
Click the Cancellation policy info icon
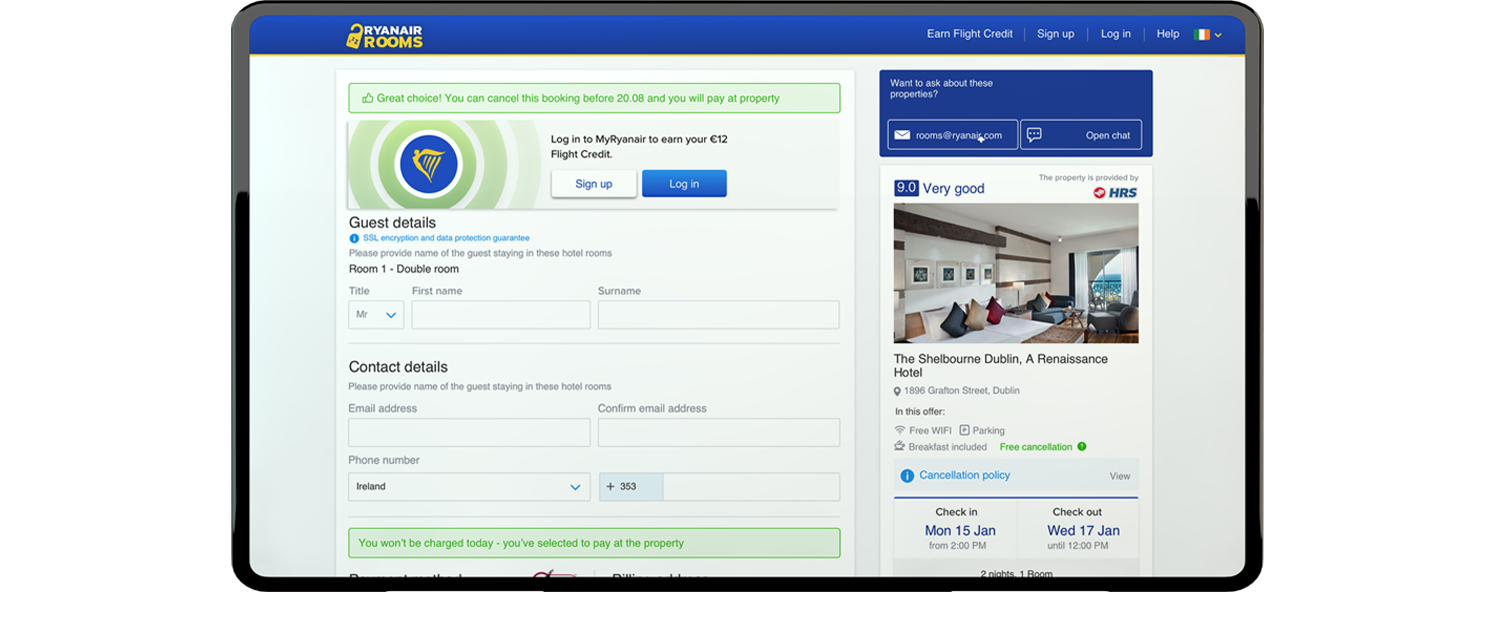coord(907,476)
